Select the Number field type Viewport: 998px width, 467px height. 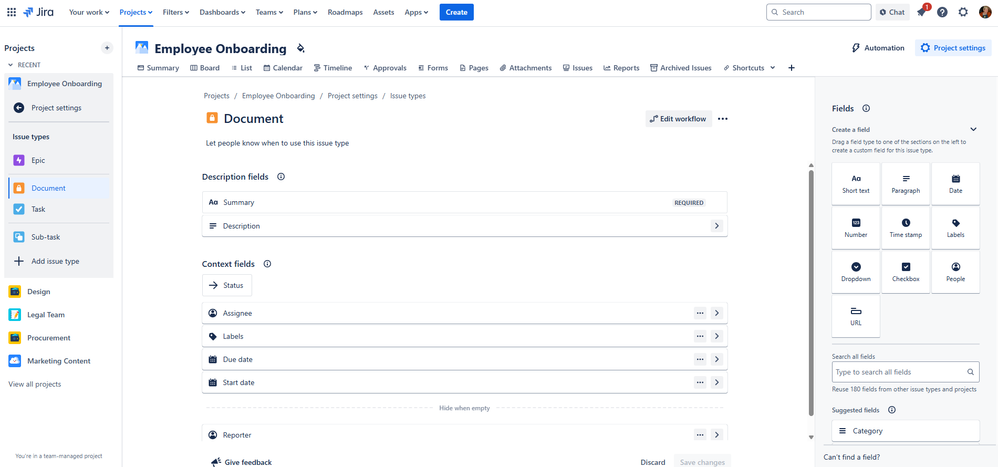[x=855, y=228]
